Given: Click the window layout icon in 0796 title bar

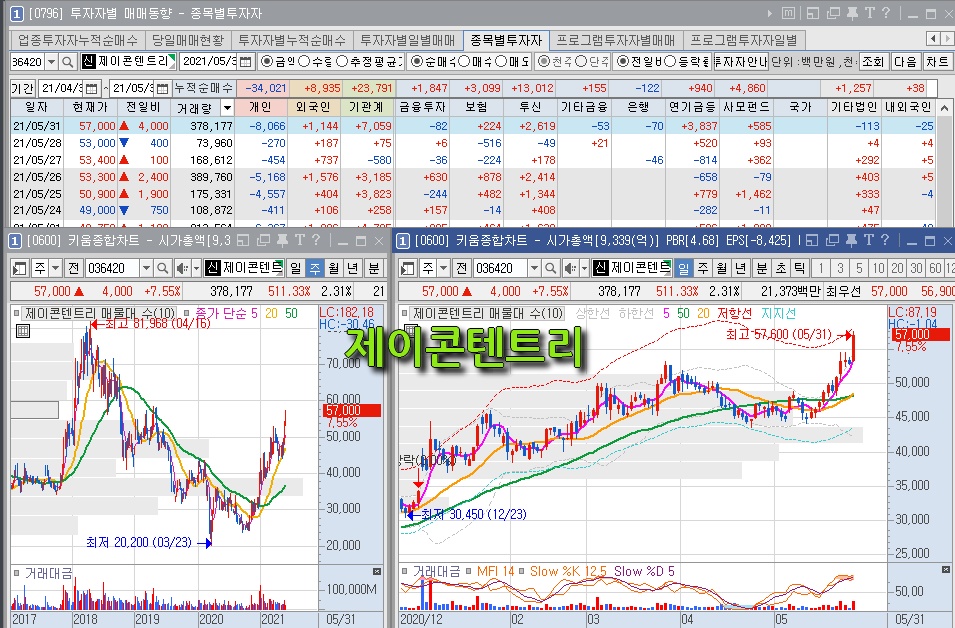Looking at the screenshot, I should tap(812, 13).
